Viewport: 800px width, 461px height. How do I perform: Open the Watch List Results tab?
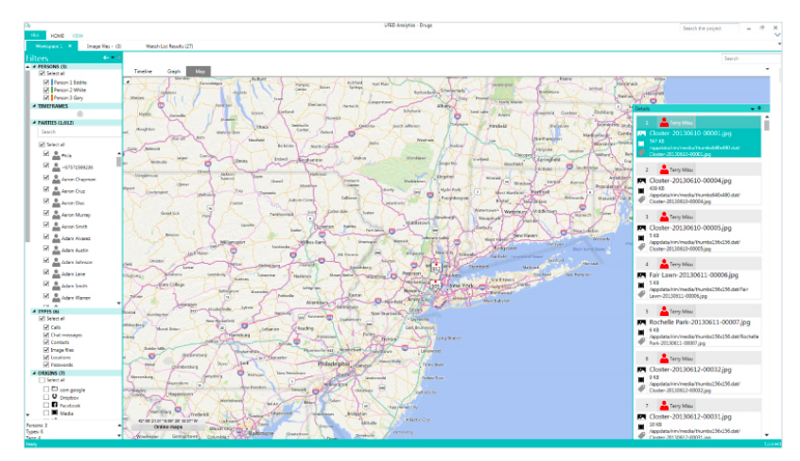[169, 46]
